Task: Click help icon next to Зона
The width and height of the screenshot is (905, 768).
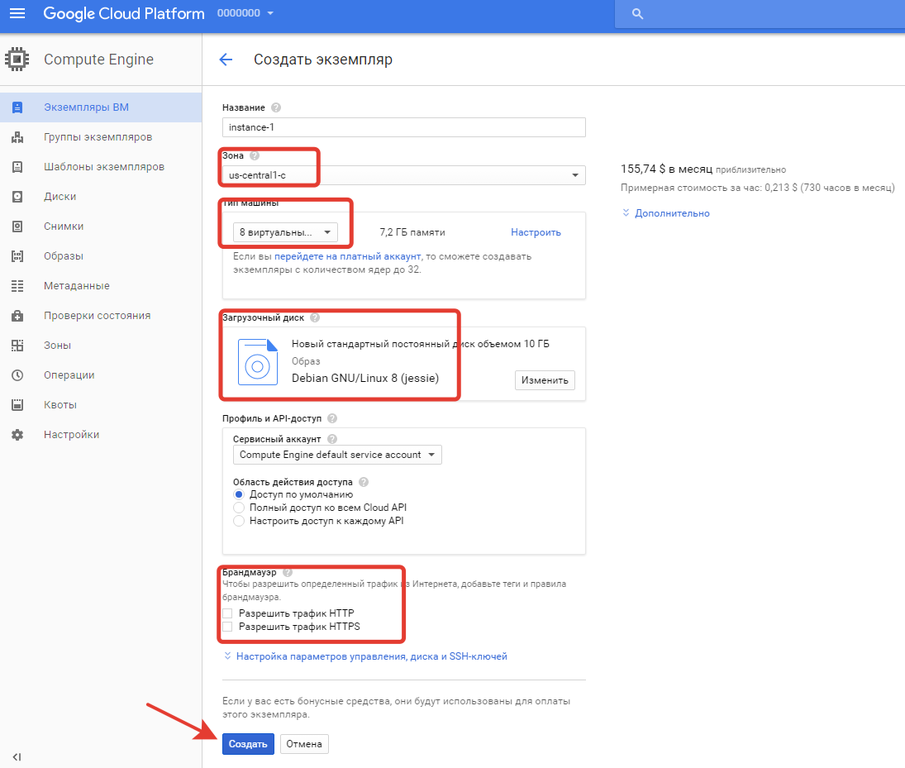Action: click(x=255, y=156)
